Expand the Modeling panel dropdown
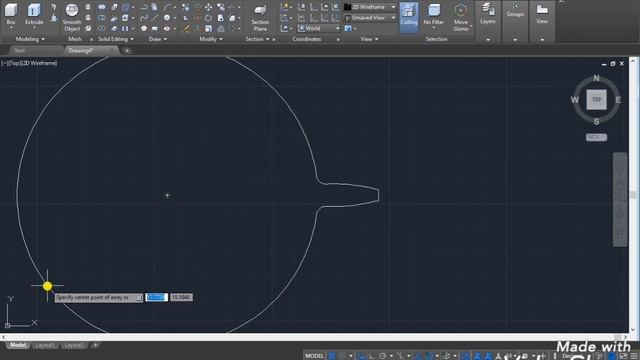This screenshot has width=640, height=360. (x=30, y=39)
